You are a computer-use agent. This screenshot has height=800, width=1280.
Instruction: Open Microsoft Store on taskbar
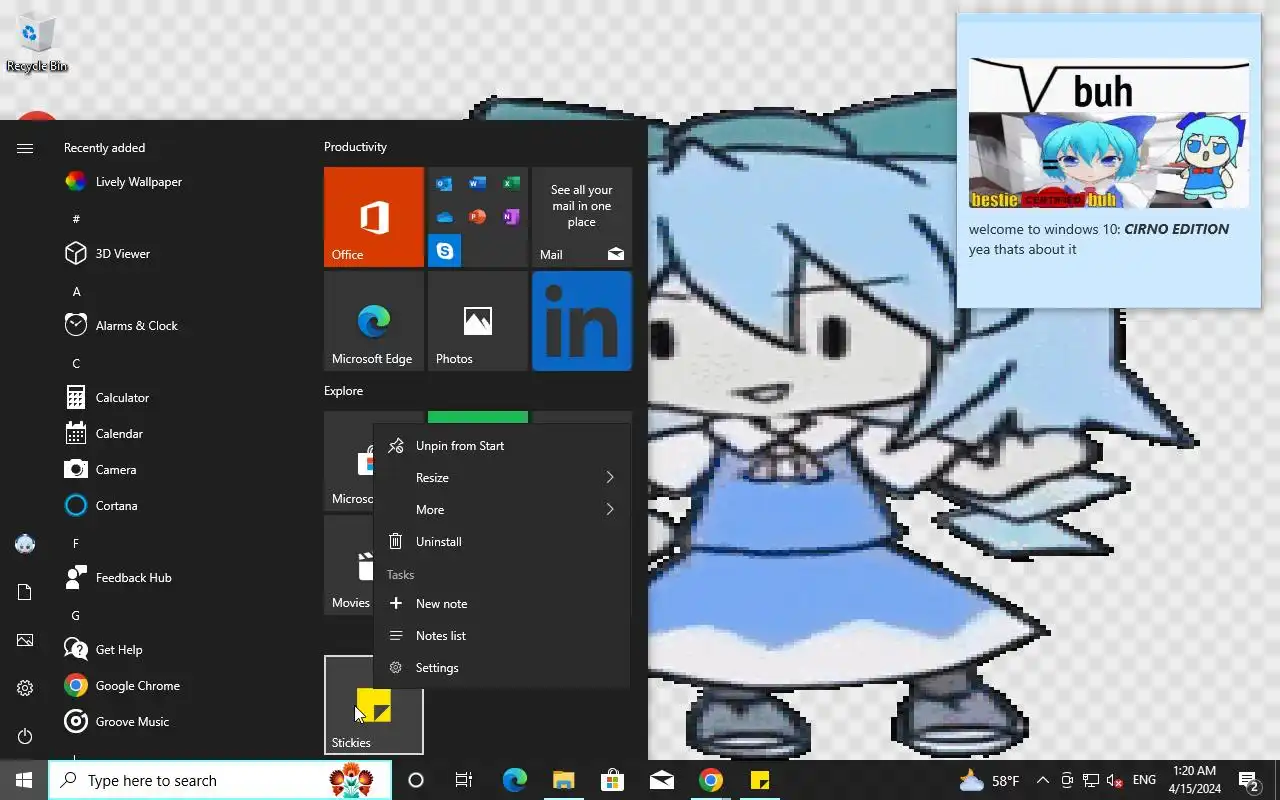[x=612, y=780]
